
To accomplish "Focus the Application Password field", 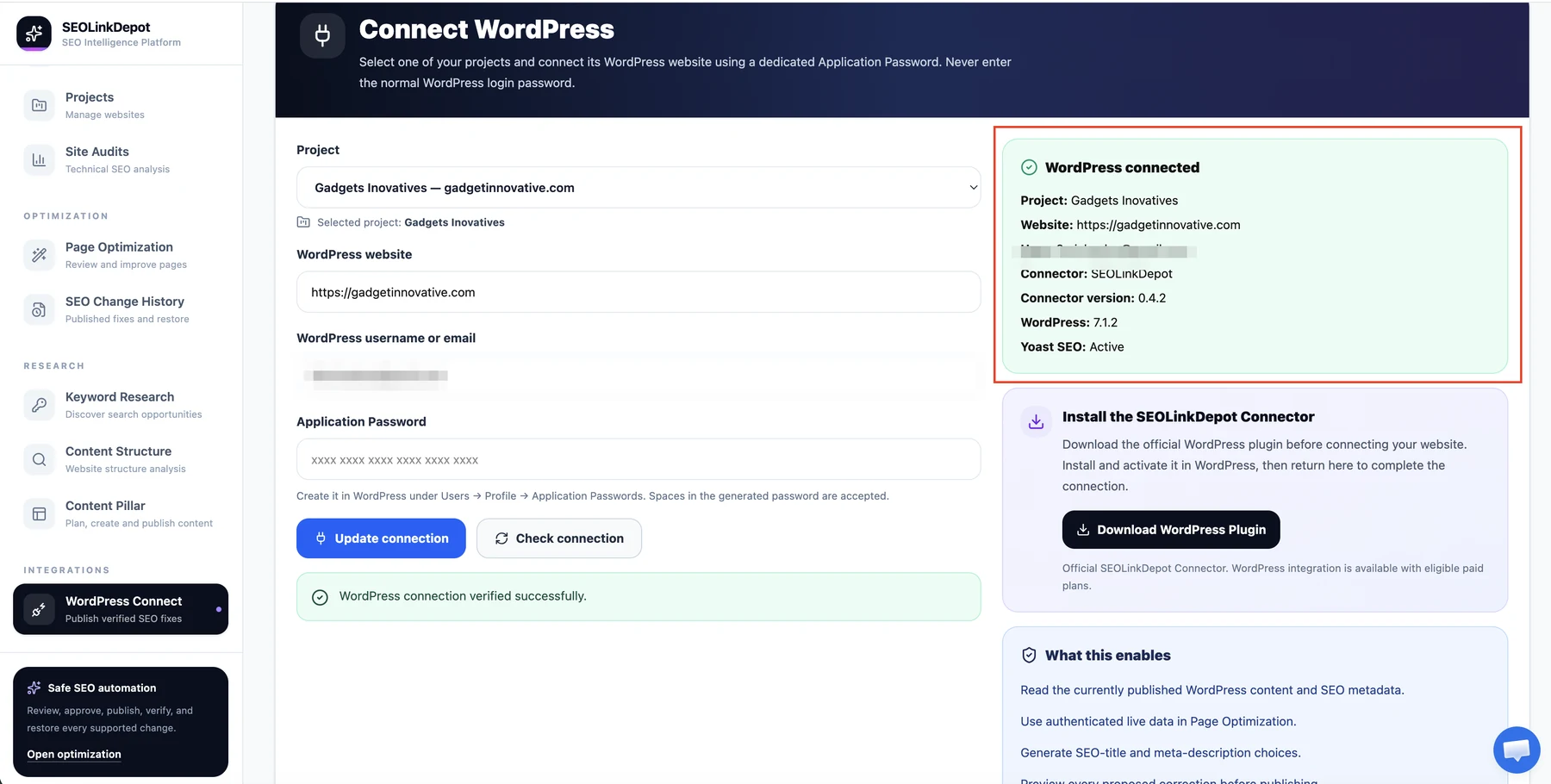I will point(638,459).
